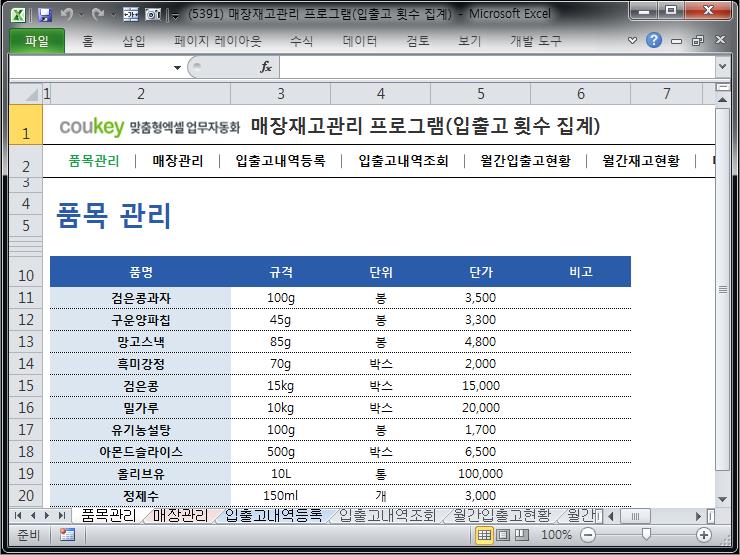The width and height of the screenshot is (740, 555).
Task: Open the 데이터 ribbon tab
Action: [x=360, y=41]
